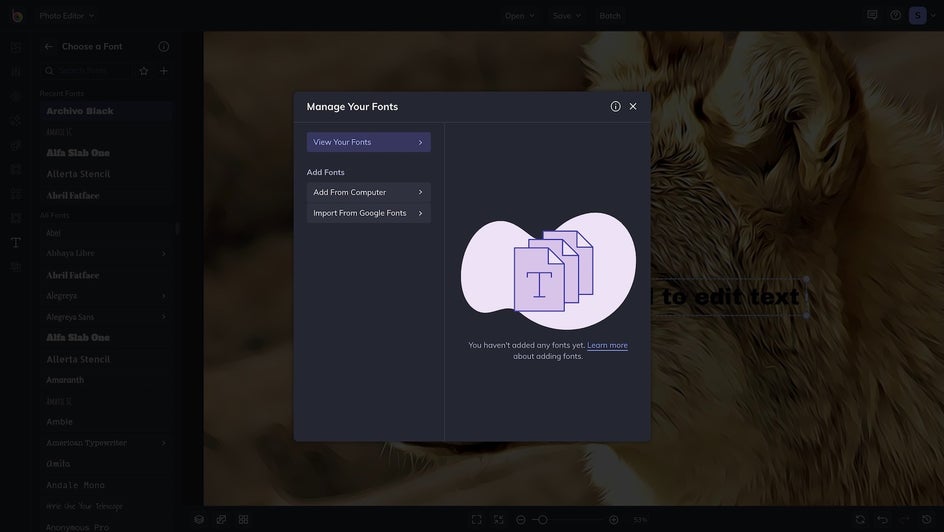The image size is (944, 532).
Task: Expand Alegreya font variants arrow
Action: click(164, 296)
